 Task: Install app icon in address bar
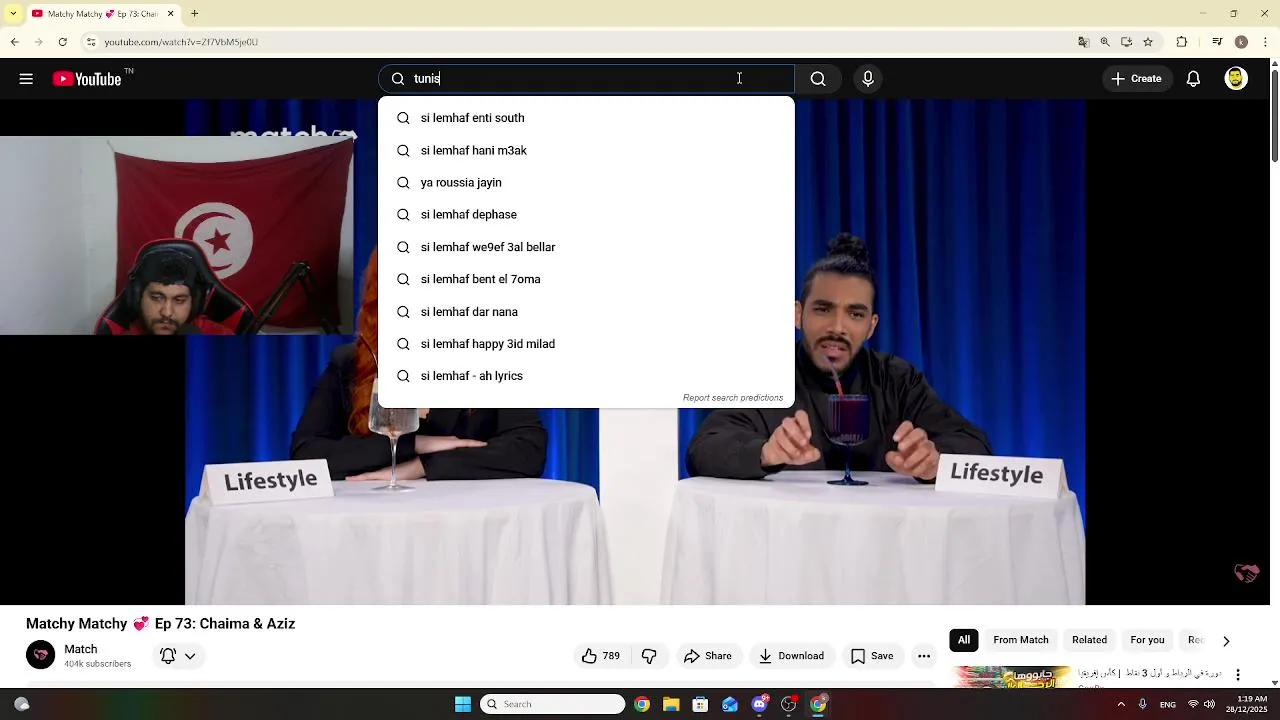pos(1126,42)
